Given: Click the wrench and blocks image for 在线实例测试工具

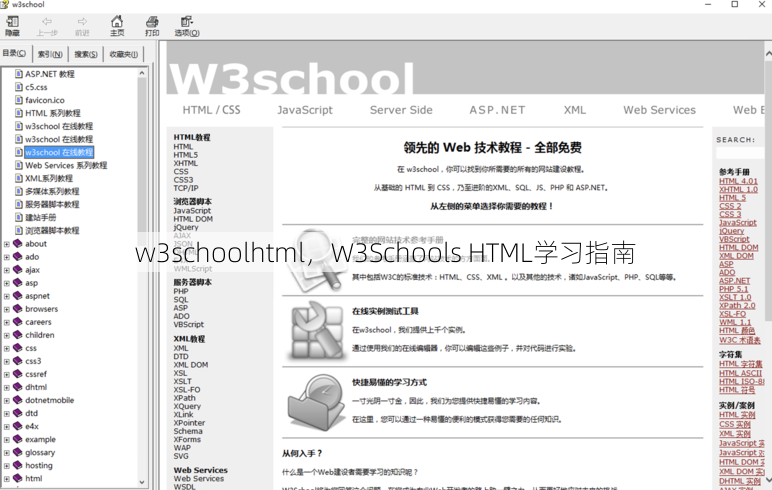Looking at the screenshot, I should click(x=315, y=330).
